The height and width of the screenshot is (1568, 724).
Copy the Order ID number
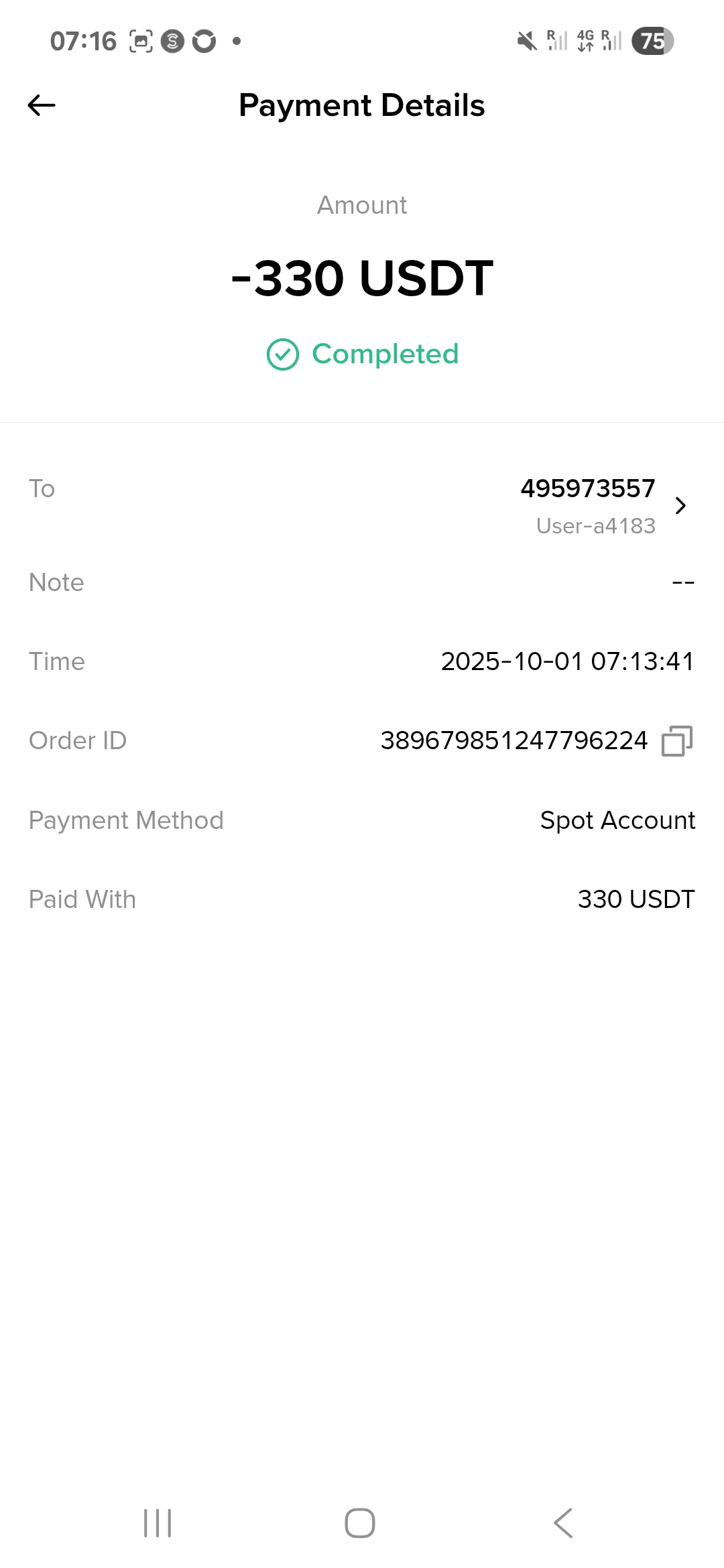[676, 741]
